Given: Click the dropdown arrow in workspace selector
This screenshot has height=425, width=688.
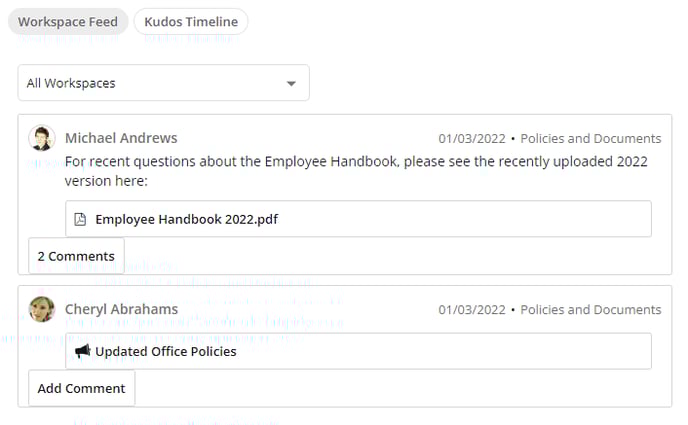Looking at the screenshot, I should coord(291,83).
